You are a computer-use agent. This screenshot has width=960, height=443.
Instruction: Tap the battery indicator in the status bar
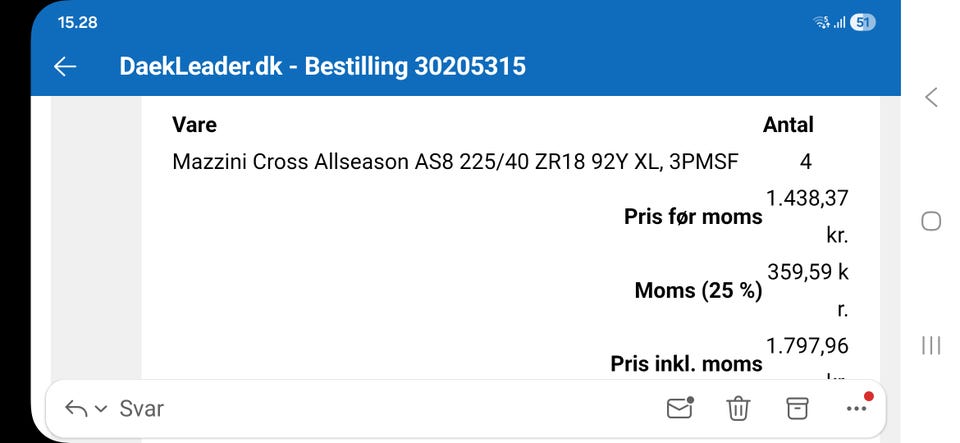coord(863,23)
